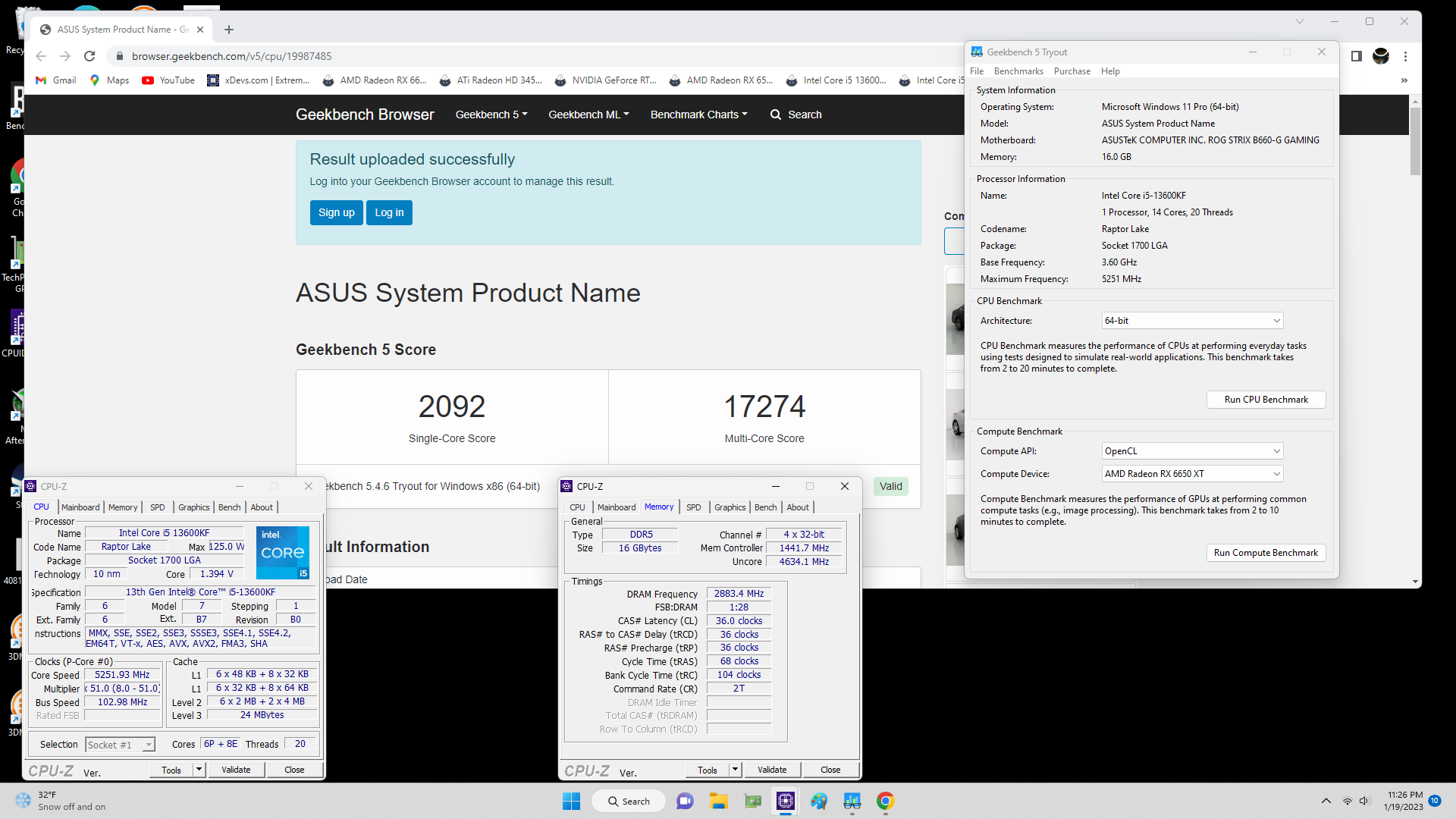Click the taskbar Search box
This screenshot has height=819, width=1456.
tap(629, 801)
